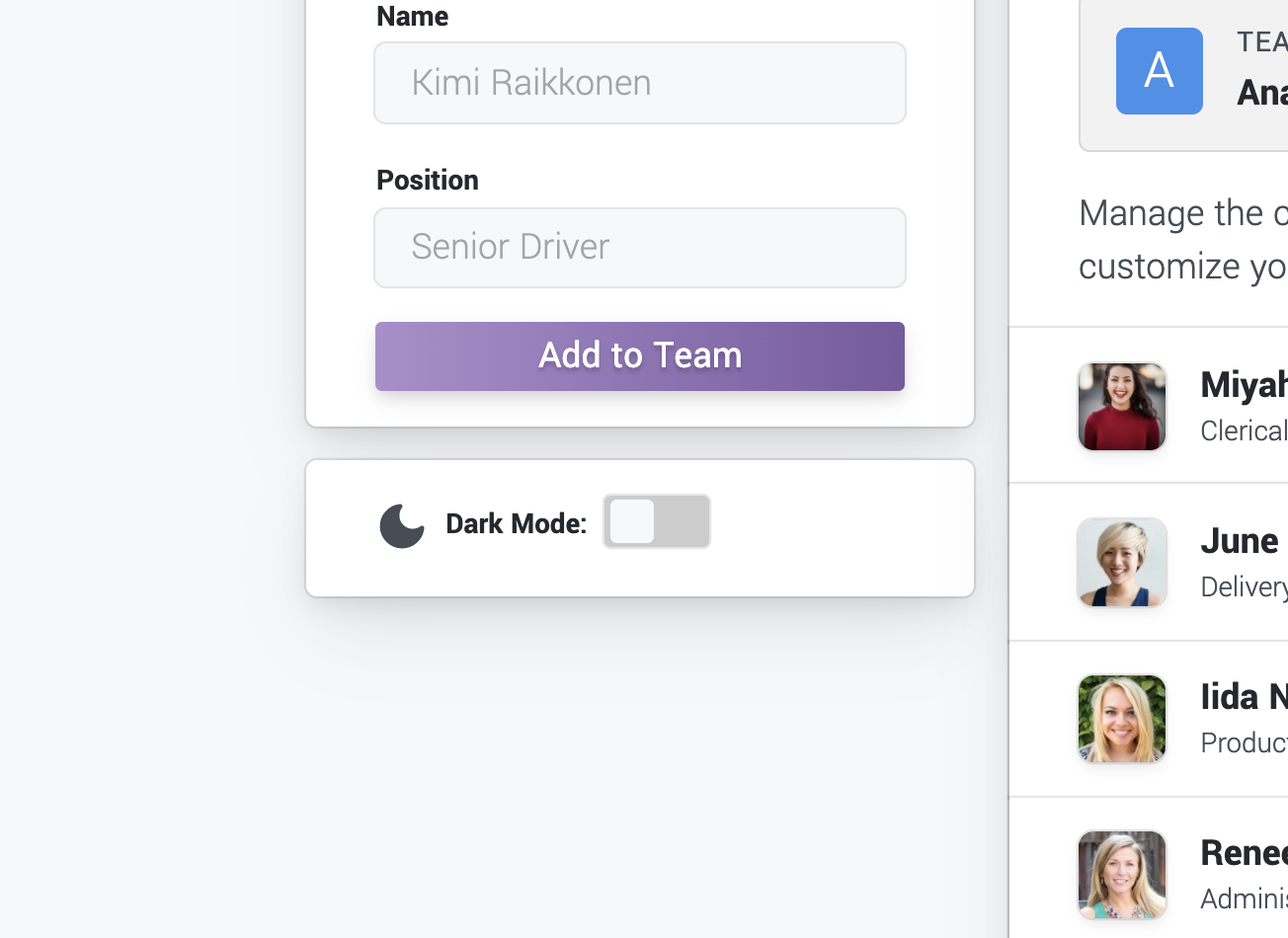
Task: Select Iida's profile photo
Action: click(1121, 718)
